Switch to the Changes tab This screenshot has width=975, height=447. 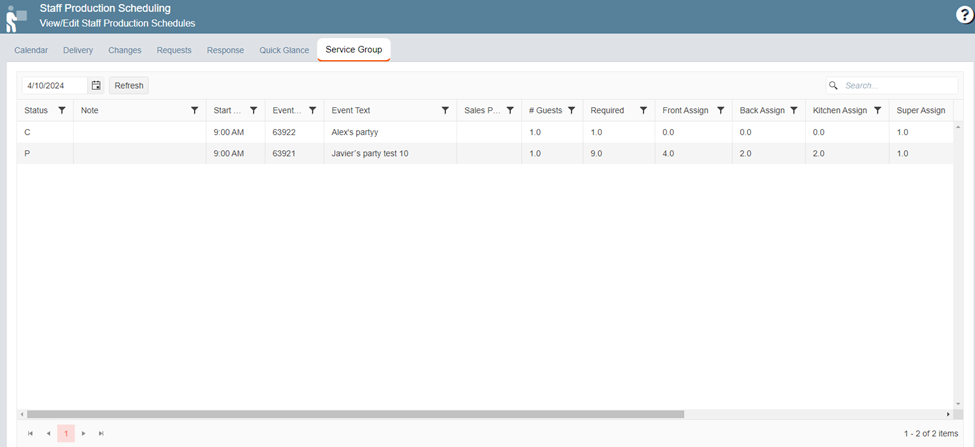(x=124, y=50)
